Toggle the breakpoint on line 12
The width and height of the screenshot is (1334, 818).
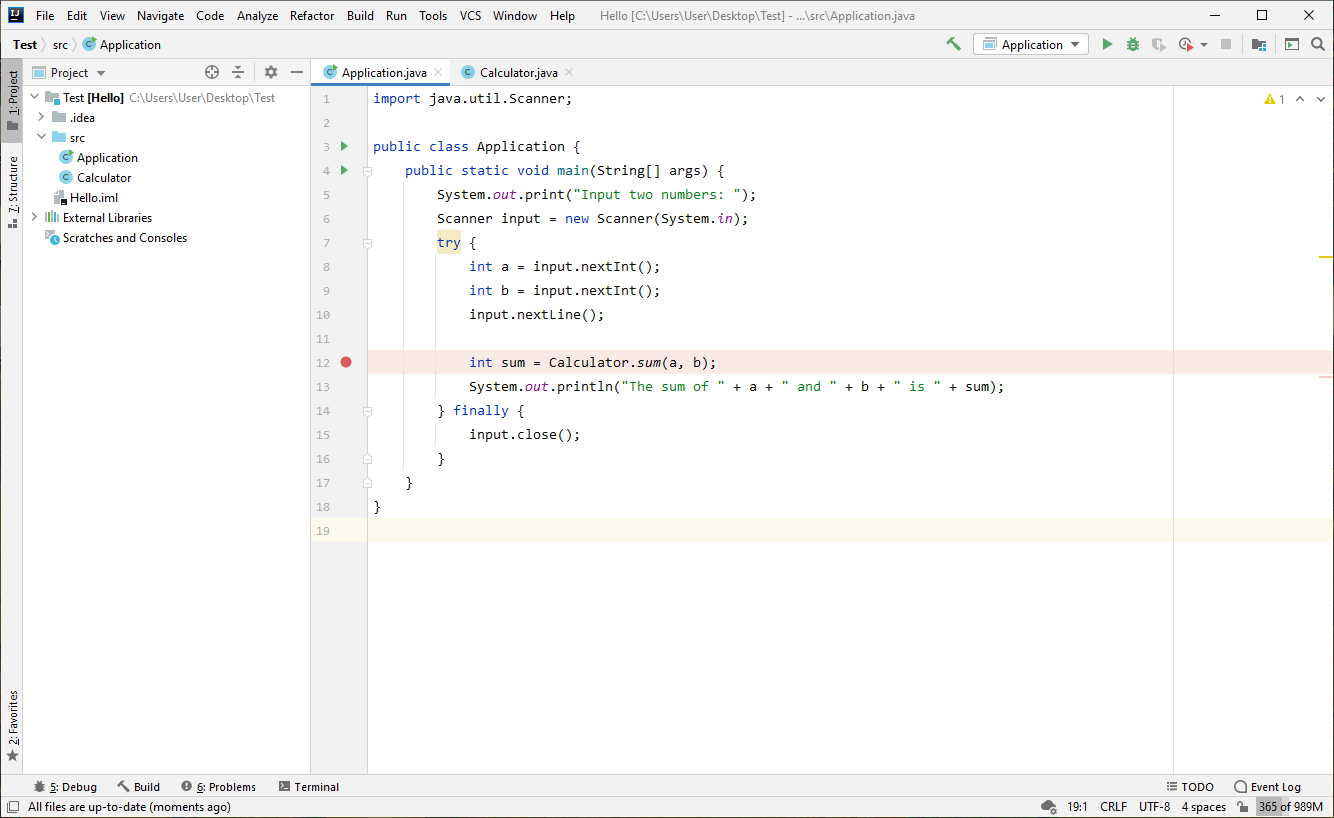click(x=346, y=362)
